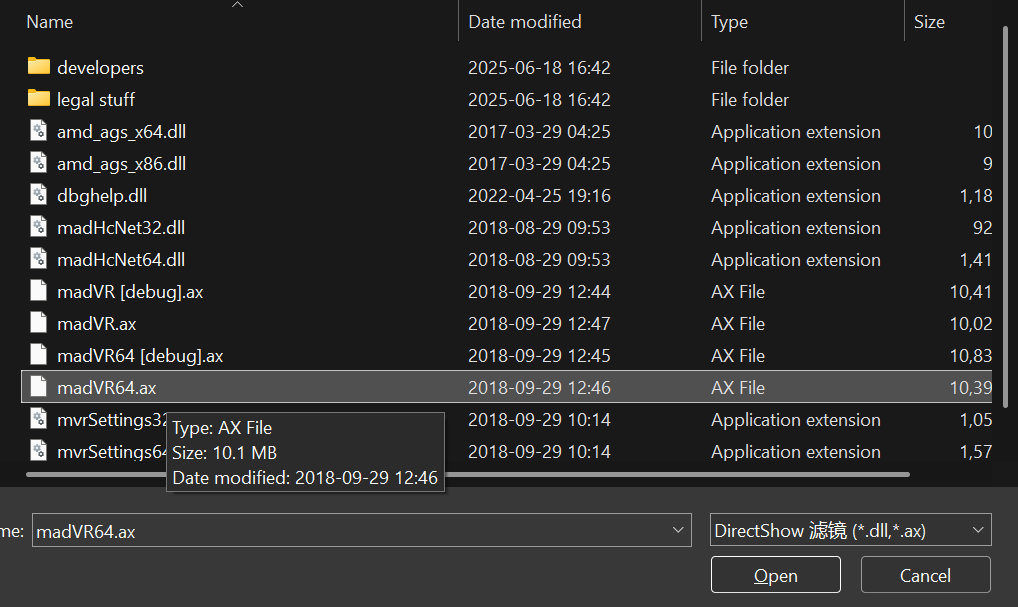Click the dbghelp.dll file icon
Image resolution: width=1018 pixels, height=607 pixels.
[39, 194]
